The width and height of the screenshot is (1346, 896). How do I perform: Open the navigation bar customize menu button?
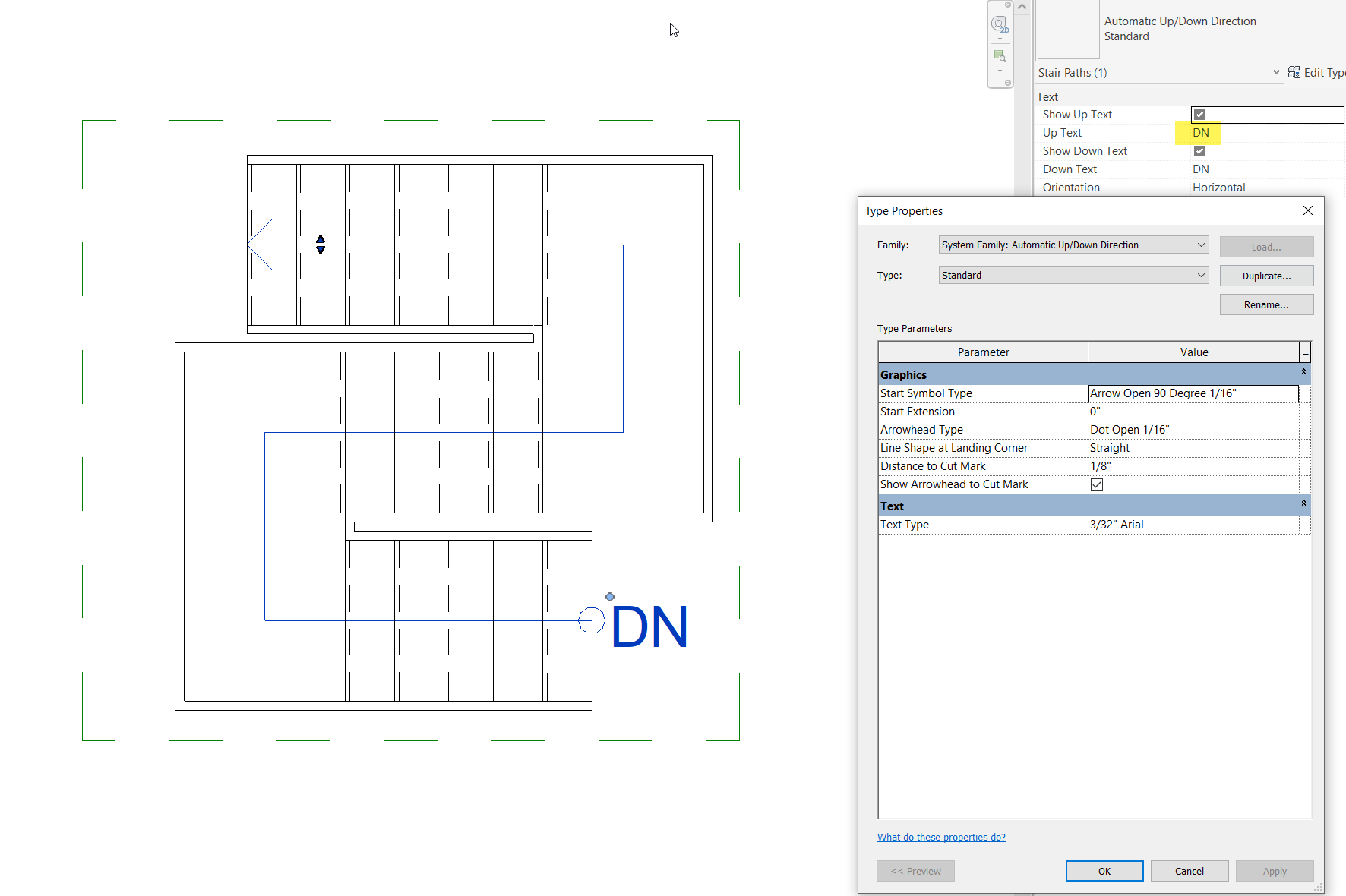tap(1008, 83)
